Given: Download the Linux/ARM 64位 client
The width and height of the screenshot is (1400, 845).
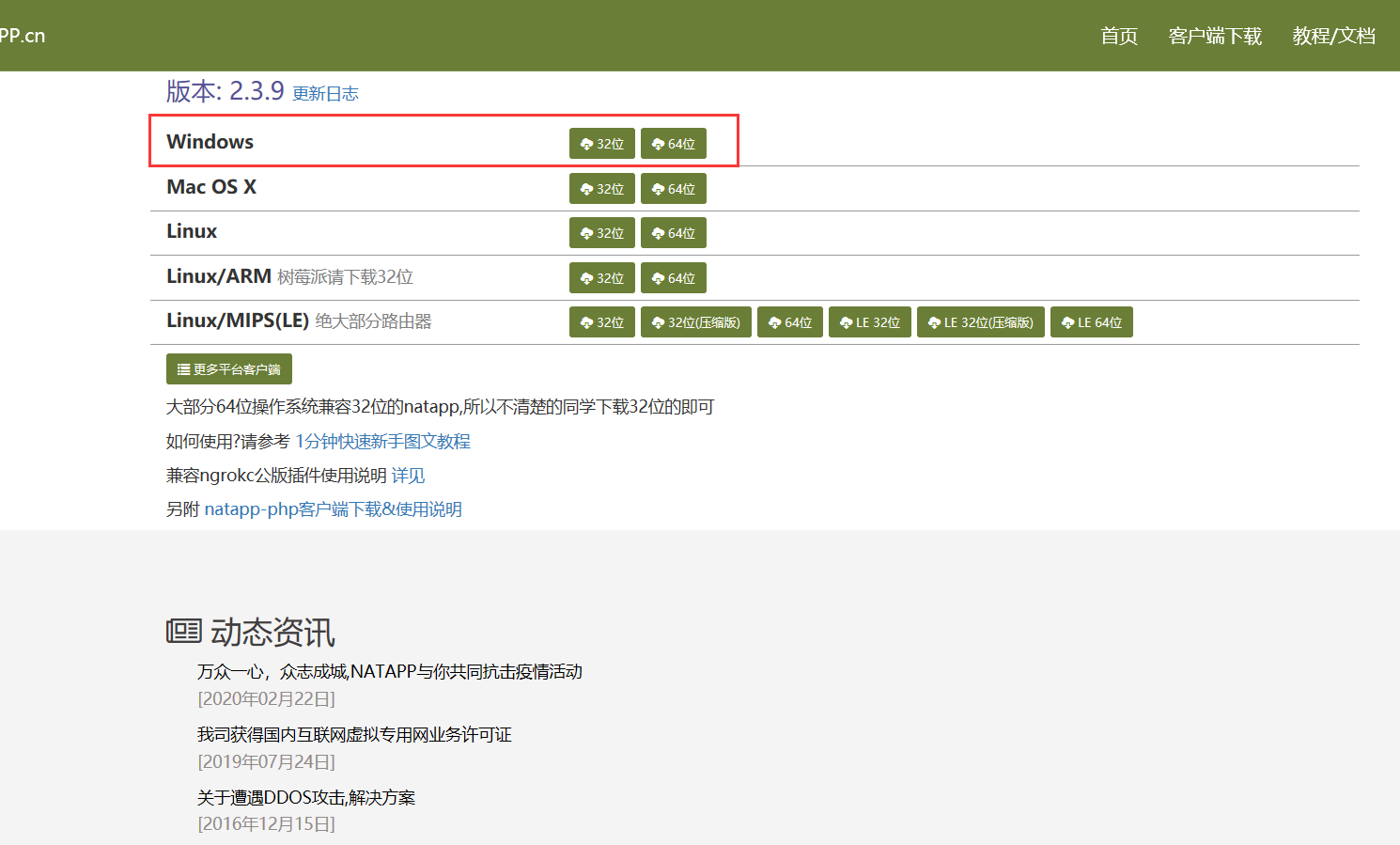Looking at the screenshot, I should tap(673, 277).
